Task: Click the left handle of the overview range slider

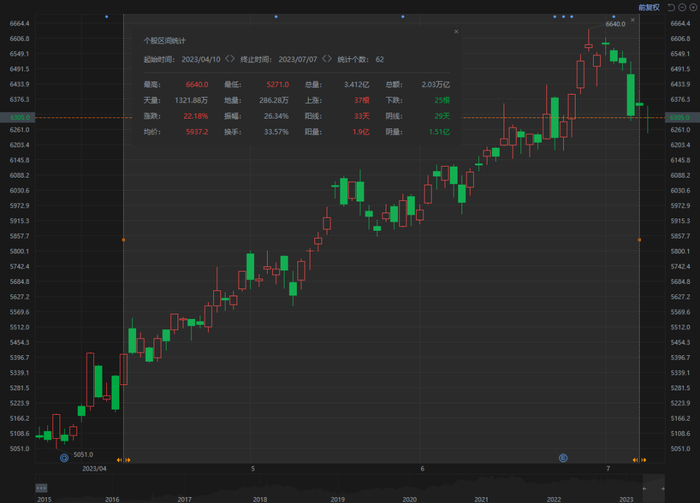Action: pyautogui.click(x=644, y=488)
